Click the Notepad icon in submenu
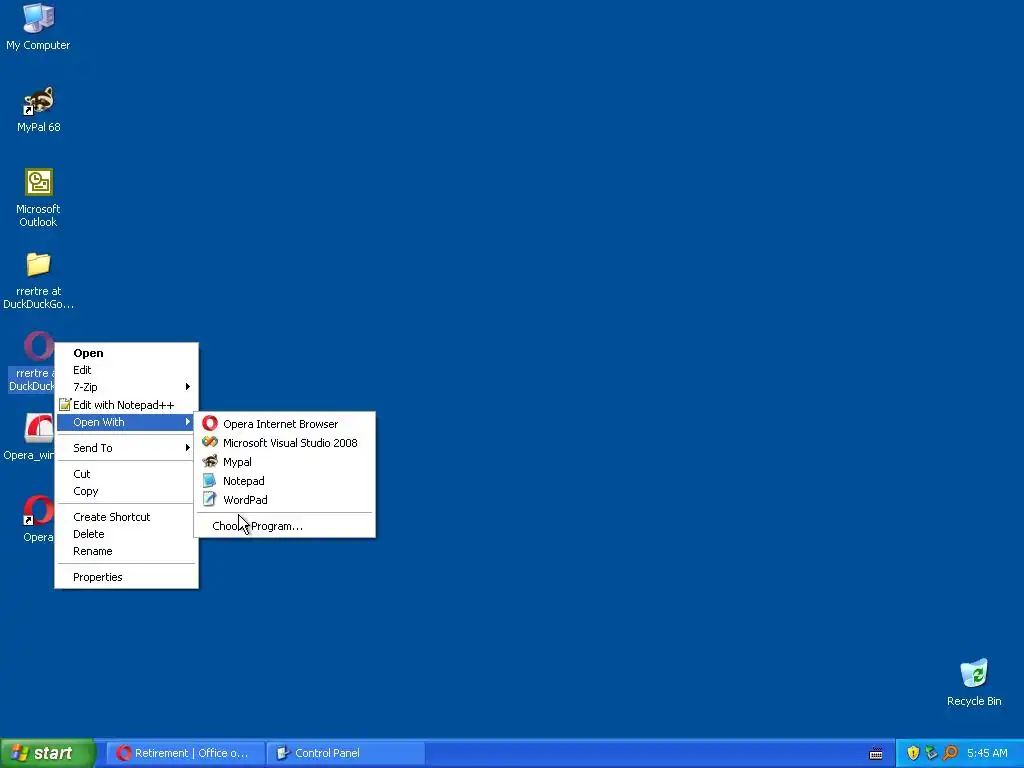The image size is (1024, 768). 210,480
